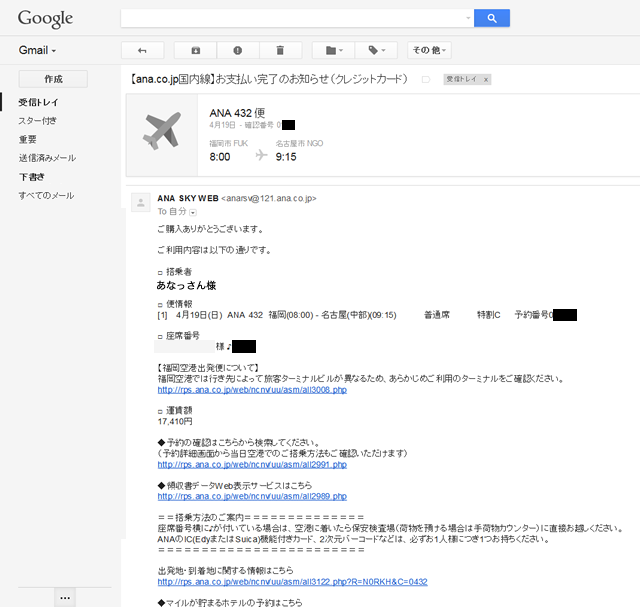Click the arrival time 9:15

286,157
